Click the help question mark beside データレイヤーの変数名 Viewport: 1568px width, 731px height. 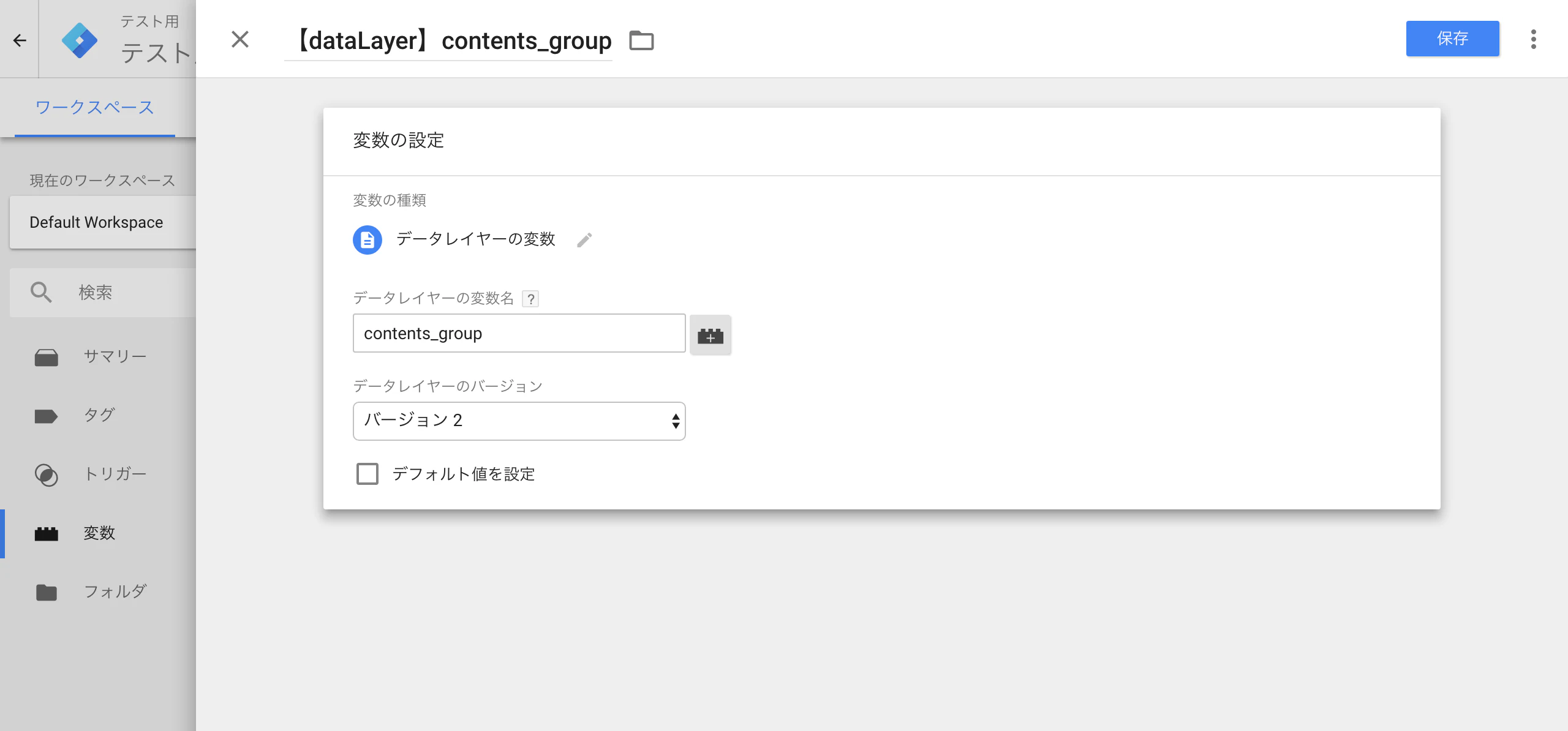(x=530, y=299)
